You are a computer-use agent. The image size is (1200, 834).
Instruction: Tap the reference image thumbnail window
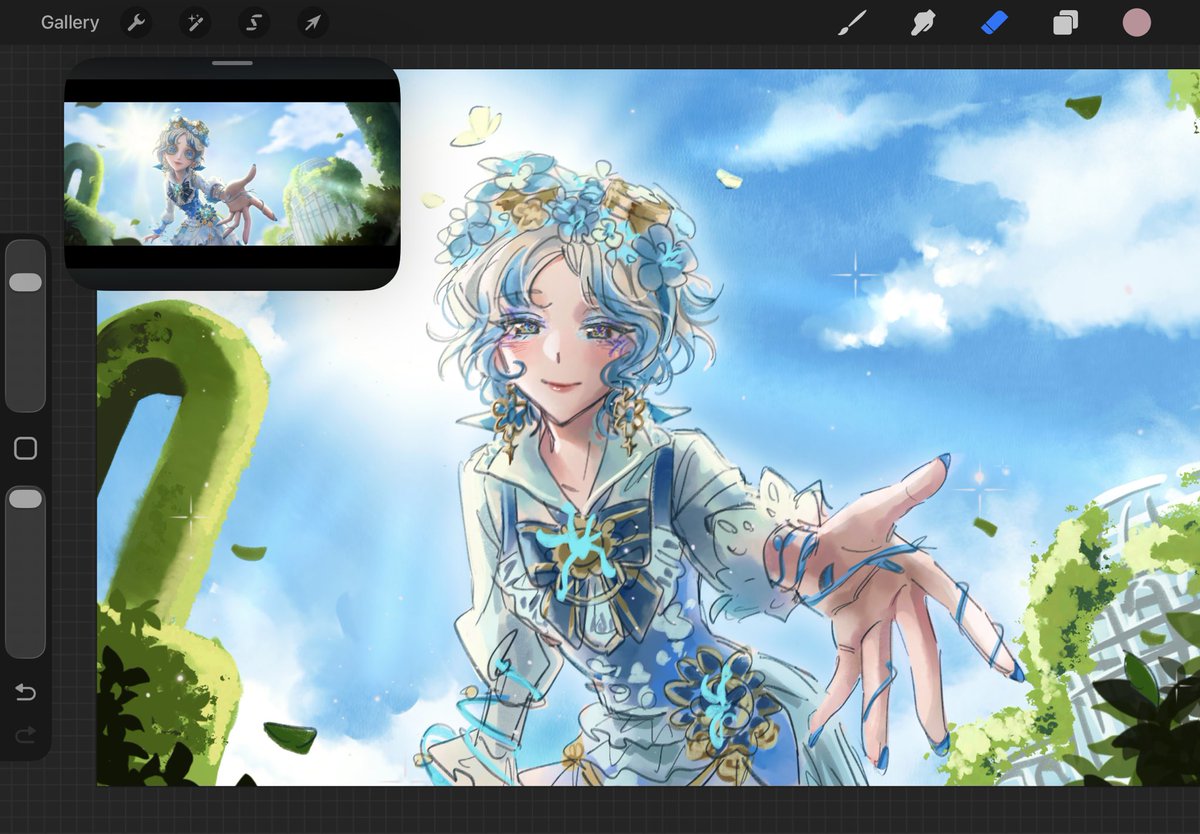click(x=232, y=174)
